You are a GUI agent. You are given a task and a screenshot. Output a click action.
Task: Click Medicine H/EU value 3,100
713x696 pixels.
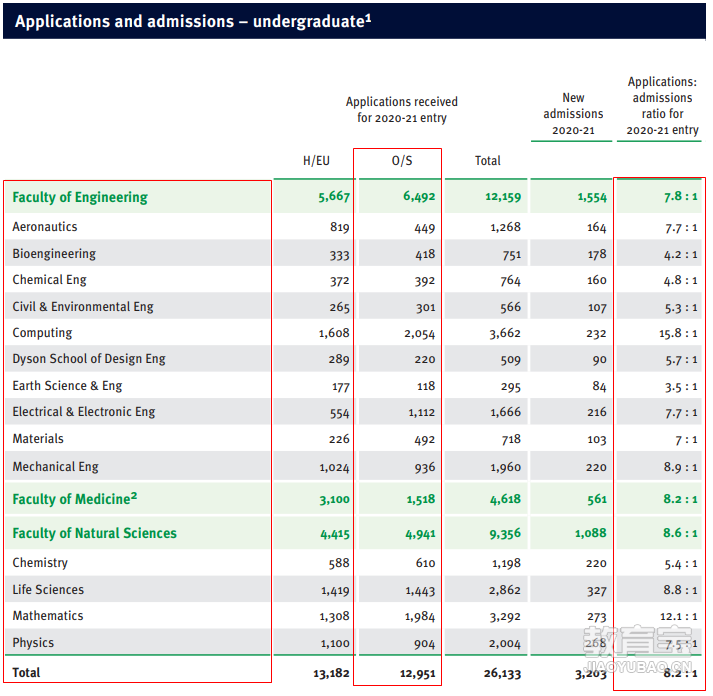(x=334, y=500)
